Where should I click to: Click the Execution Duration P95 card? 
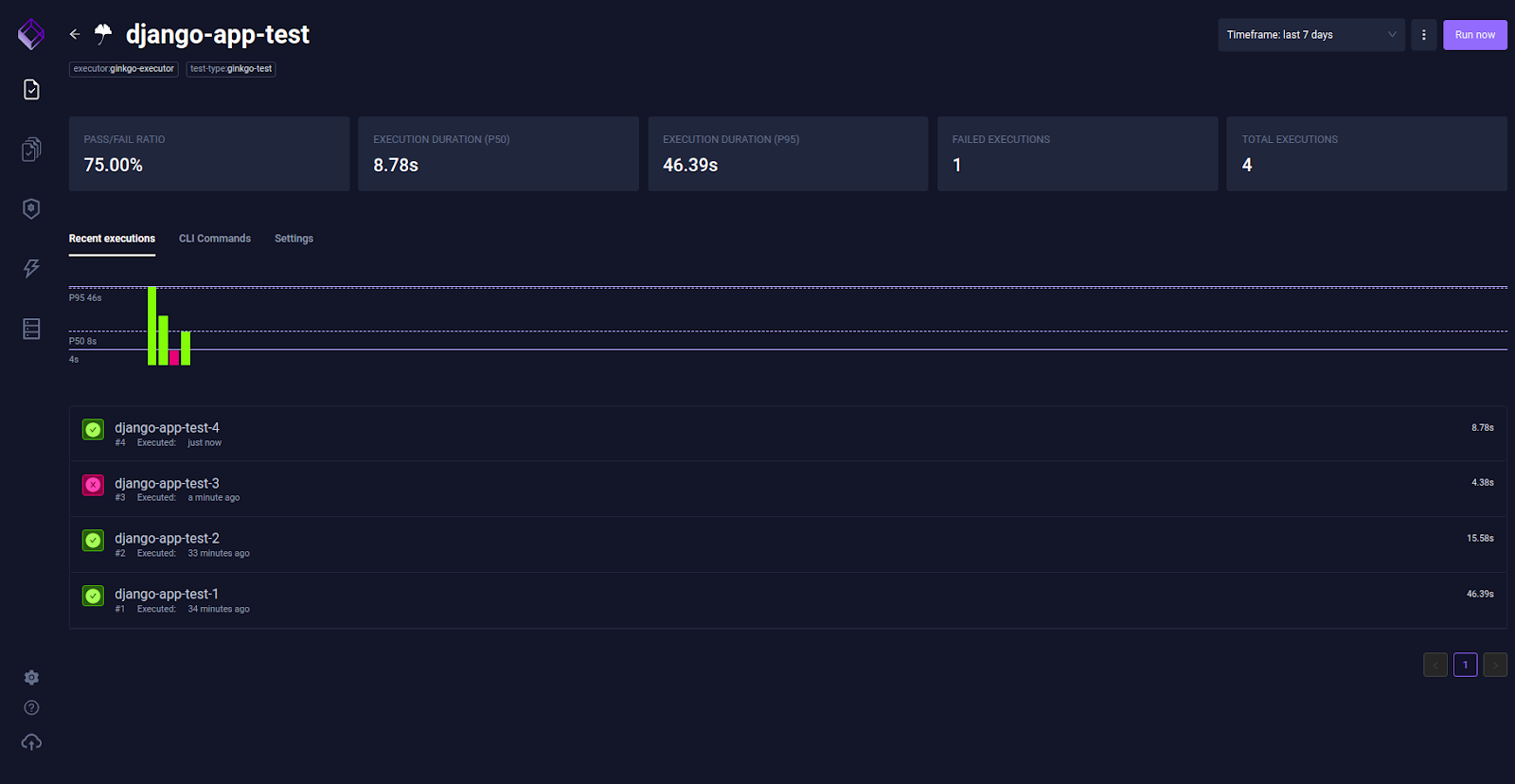pos(788,153)
